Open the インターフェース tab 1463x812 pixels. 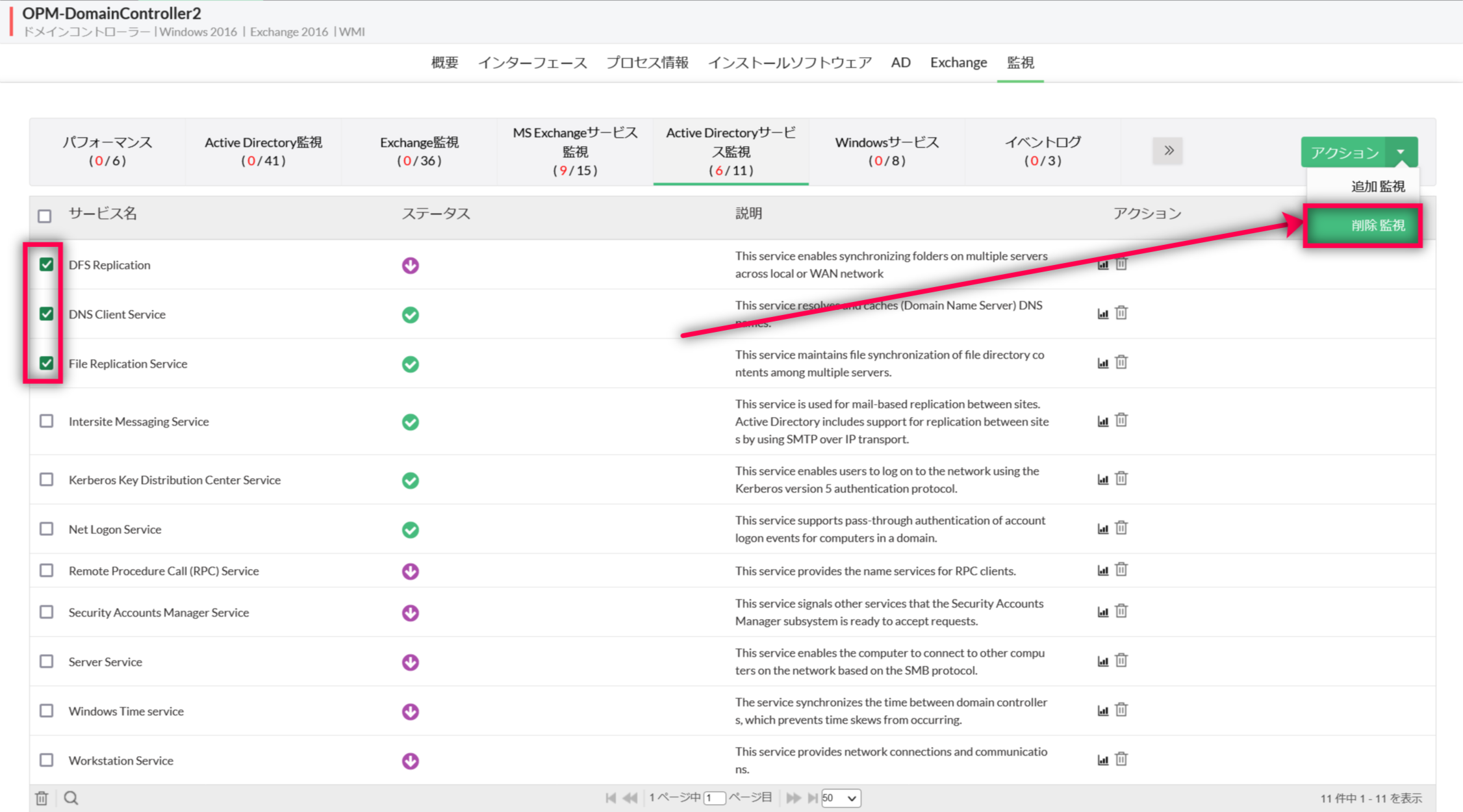click(x=532, y=62)
